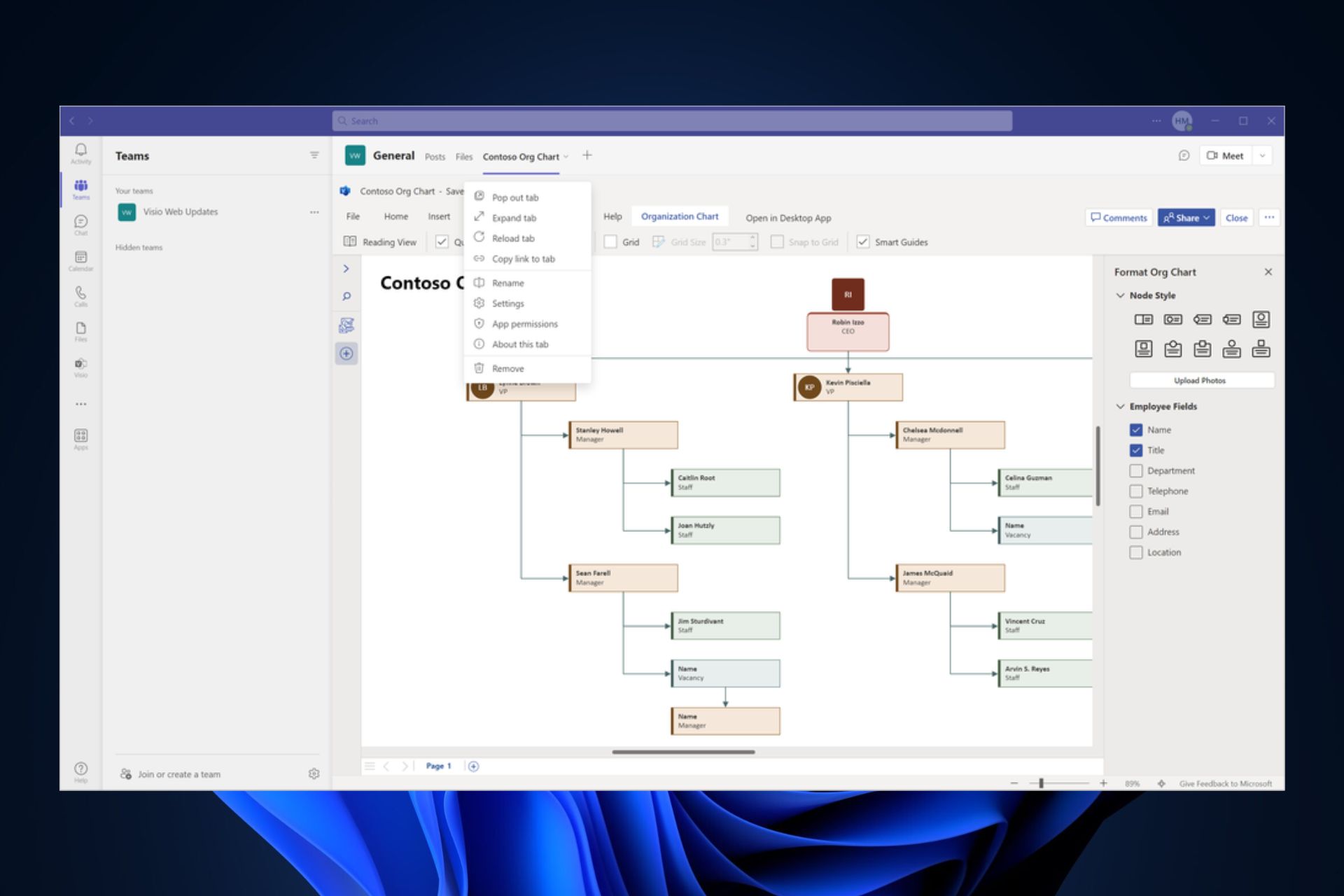Enable the Location employee field
Image resolution: width=1344 pixels, height=896 pixels.
pos(1136,552)
